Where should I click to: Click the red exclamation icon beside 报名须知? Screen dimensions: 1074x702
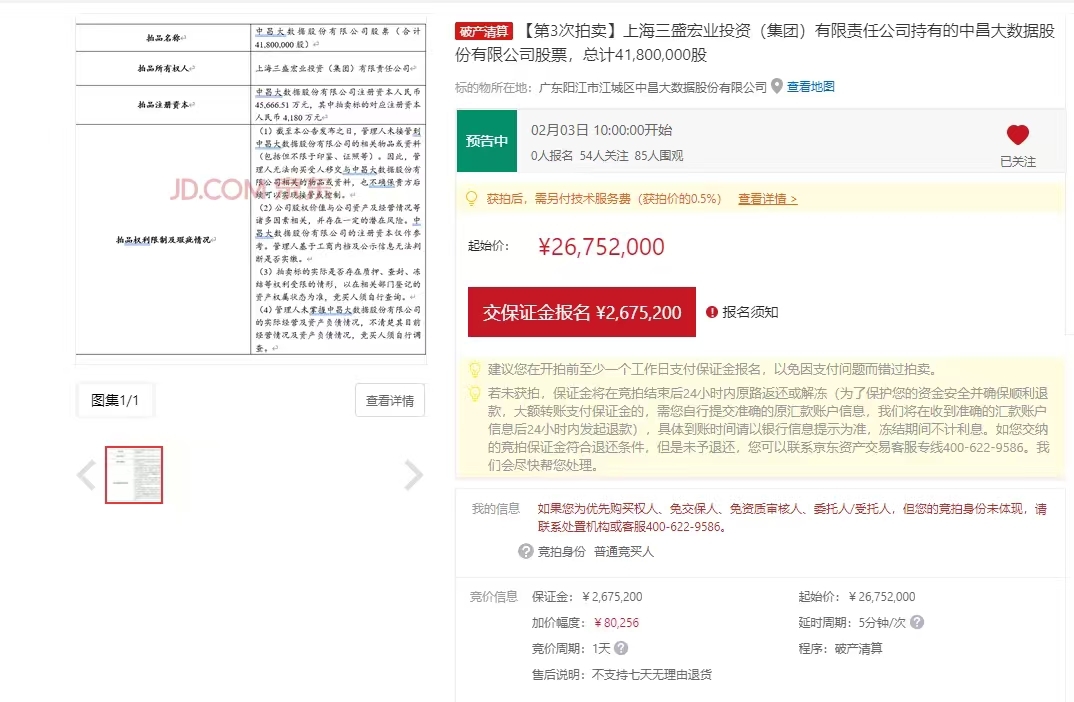tap(712, 312)
